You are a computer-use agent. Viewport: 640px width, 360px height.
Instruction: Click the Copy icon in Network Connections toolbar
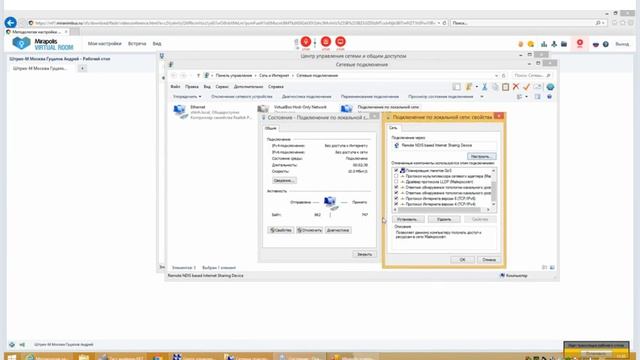coord(495,87)
